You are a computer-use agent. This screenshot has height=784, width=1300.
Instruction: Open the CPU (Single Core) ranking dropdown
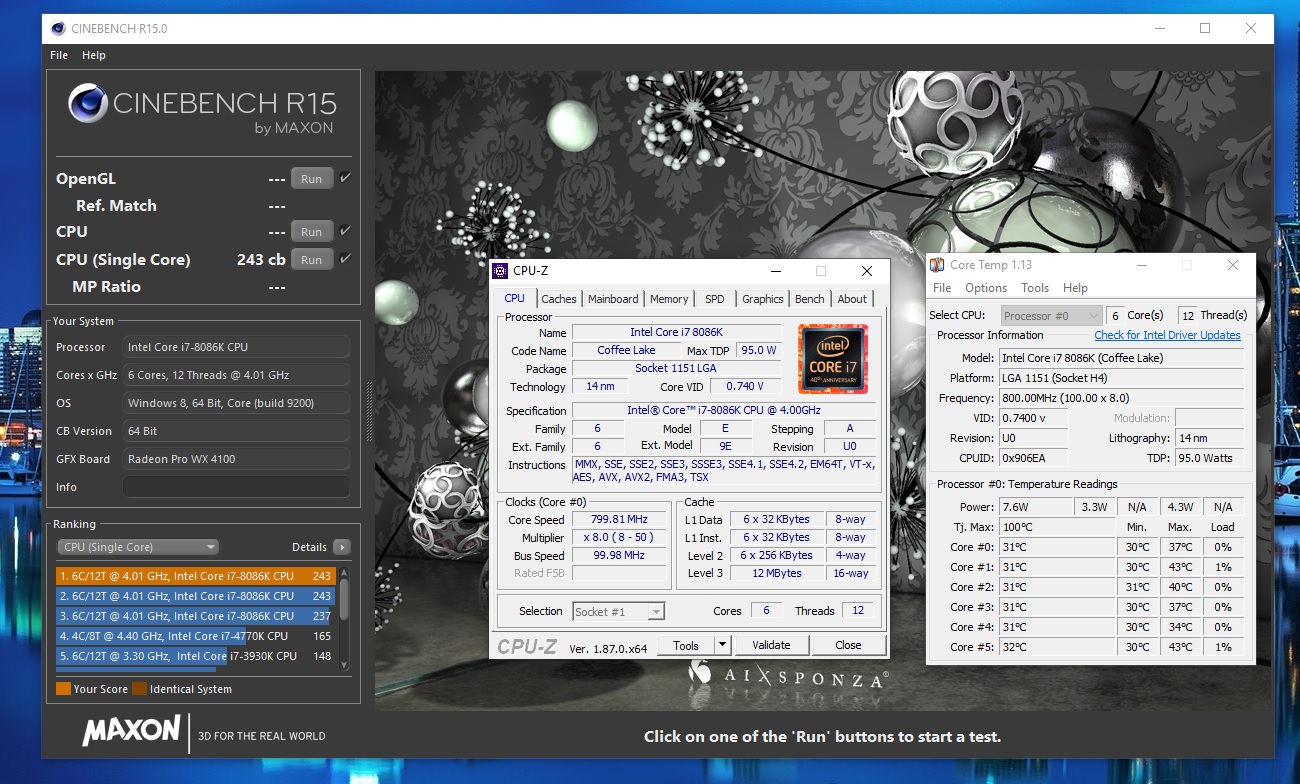pyautogui.click(x=138, y=547)
